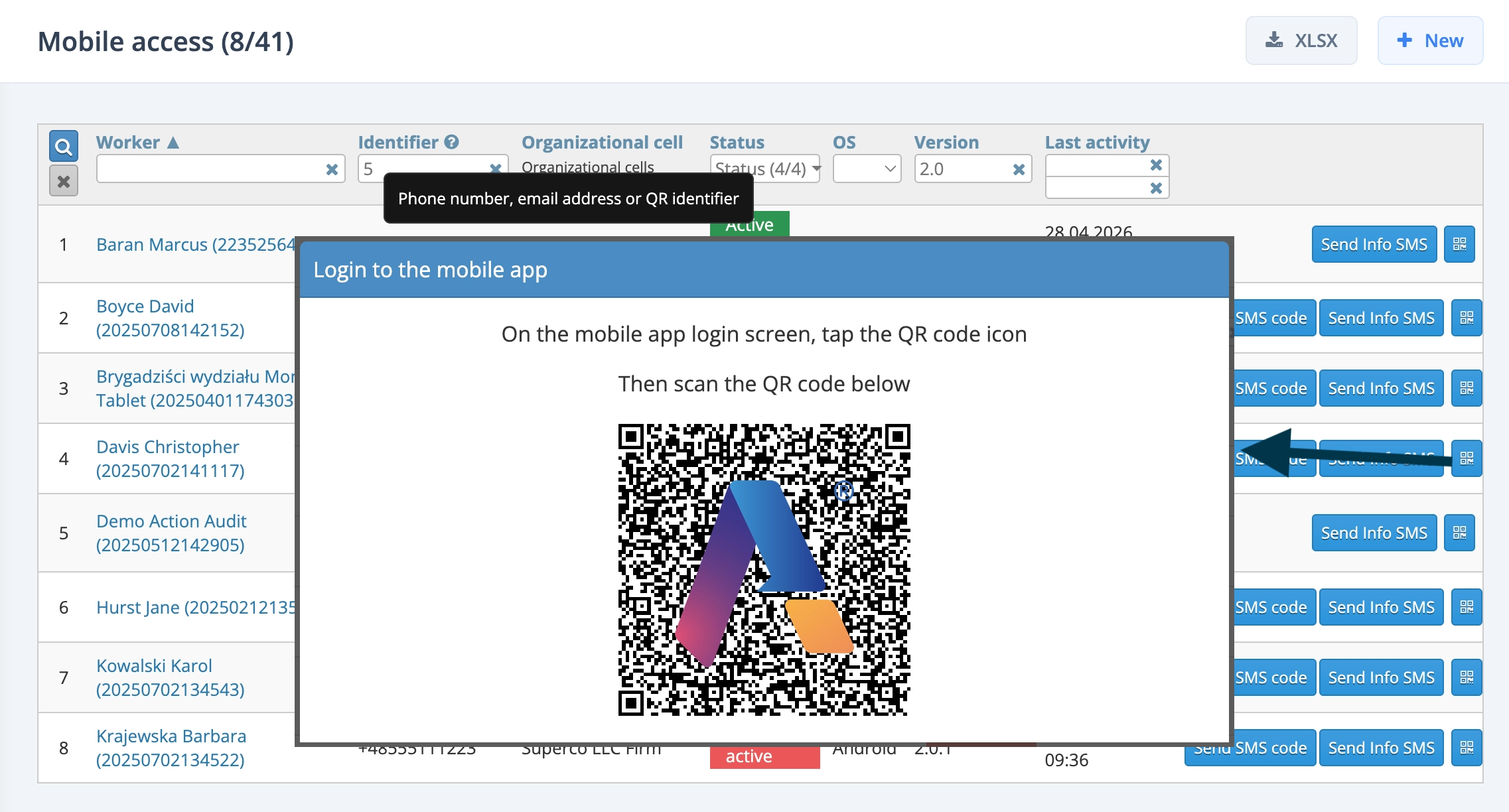Click Send Info SMS for Demo Action Audit
Viewport: 1509px width, 812px height.
[x=1374, y=532]
